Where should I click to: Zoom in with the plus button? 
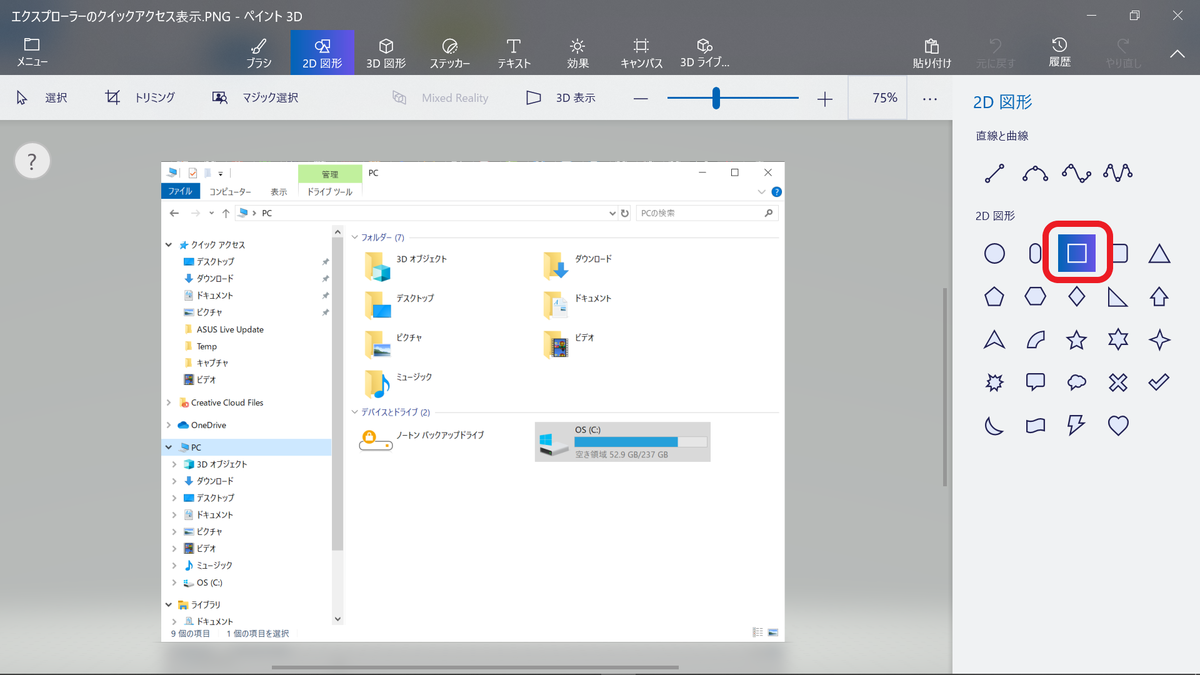coord(824,98)
